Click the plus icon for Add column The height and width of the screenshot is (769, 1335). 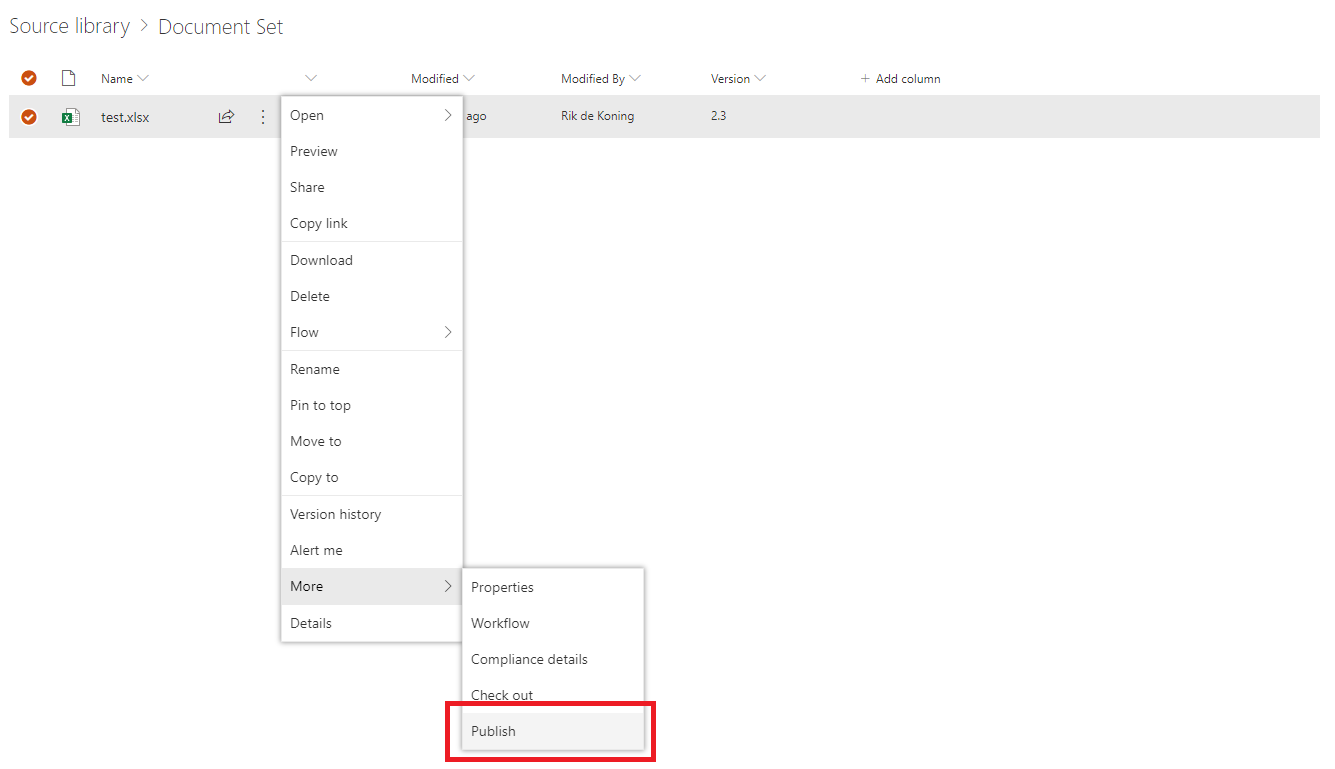click(x=865, y=79)
